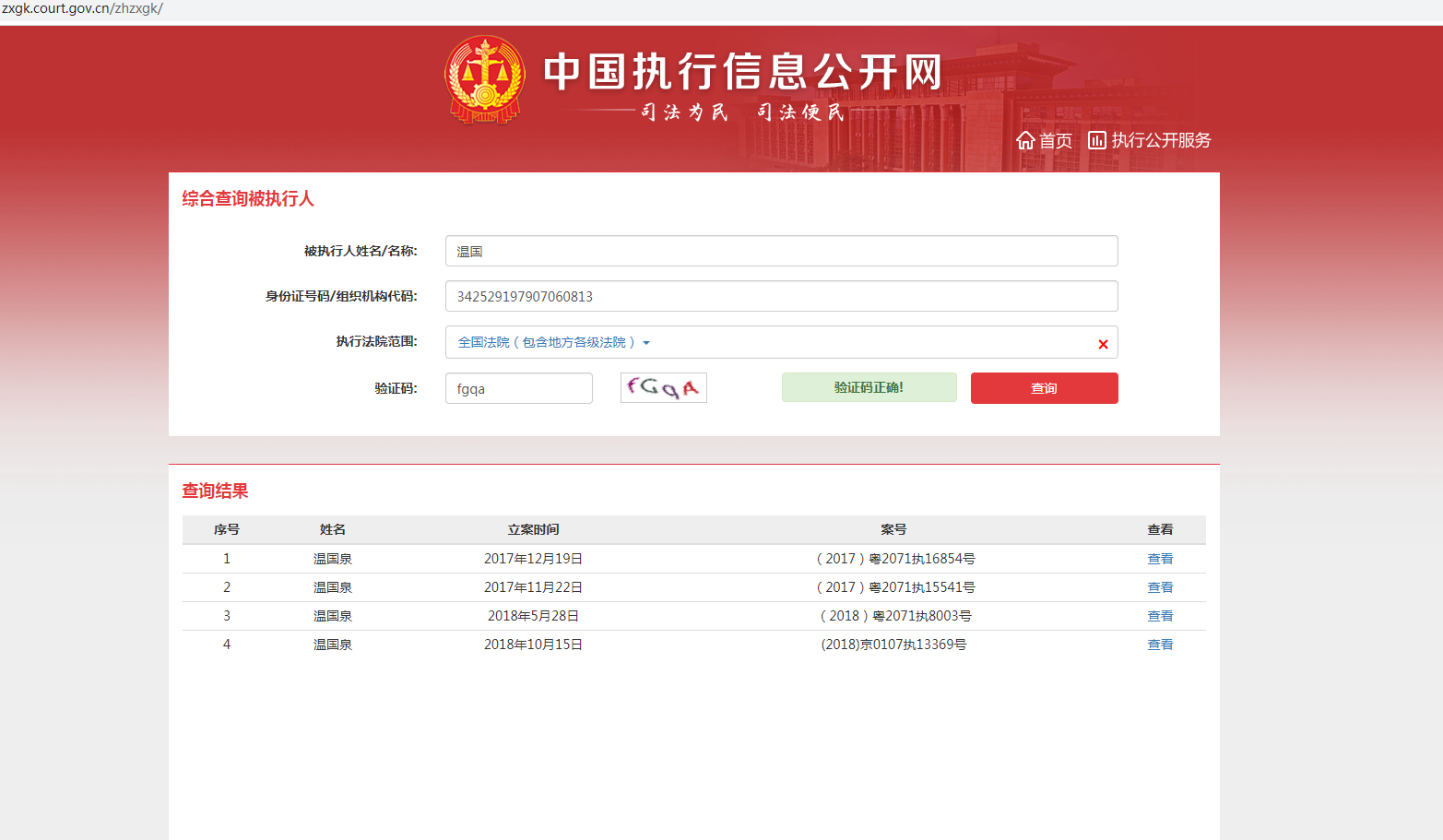1443x840 pixels.
Task: Clear court scope with red X
Action: (x=1103, y=344)
